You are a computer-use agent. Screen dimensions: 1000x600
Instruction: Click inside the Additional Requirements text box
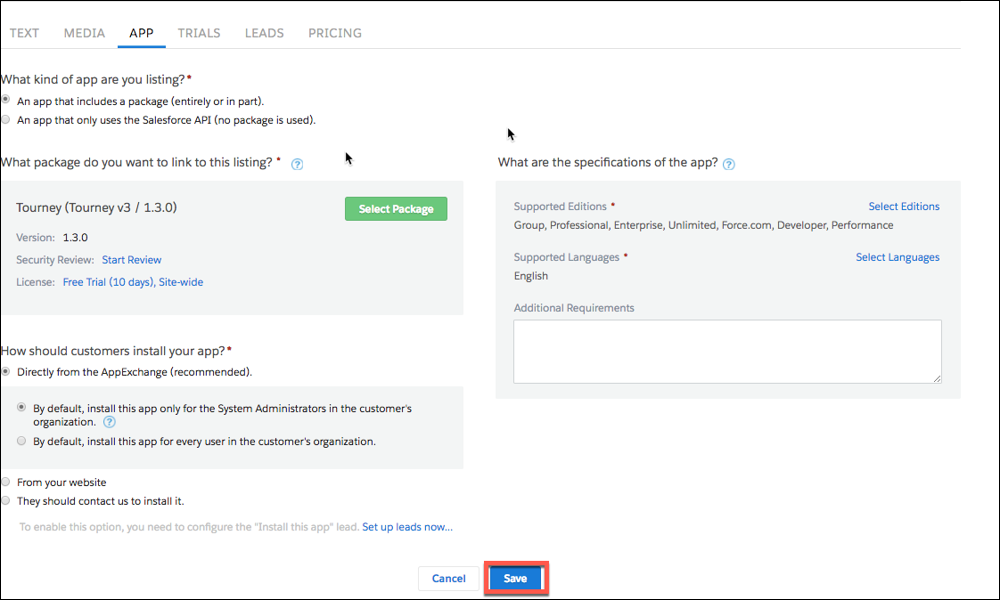(x=727, y=351)
